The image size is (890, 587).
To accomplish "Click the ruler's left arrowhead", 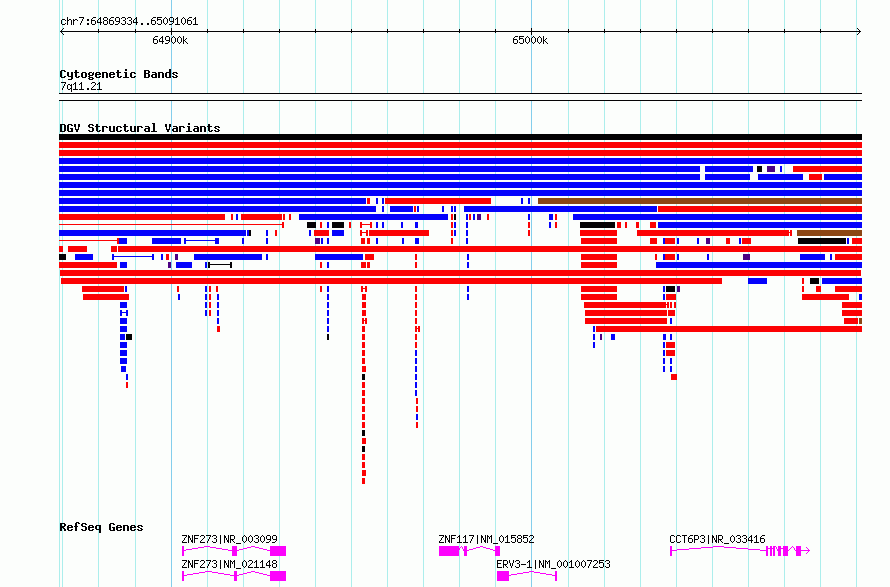I will pos(62,32).
